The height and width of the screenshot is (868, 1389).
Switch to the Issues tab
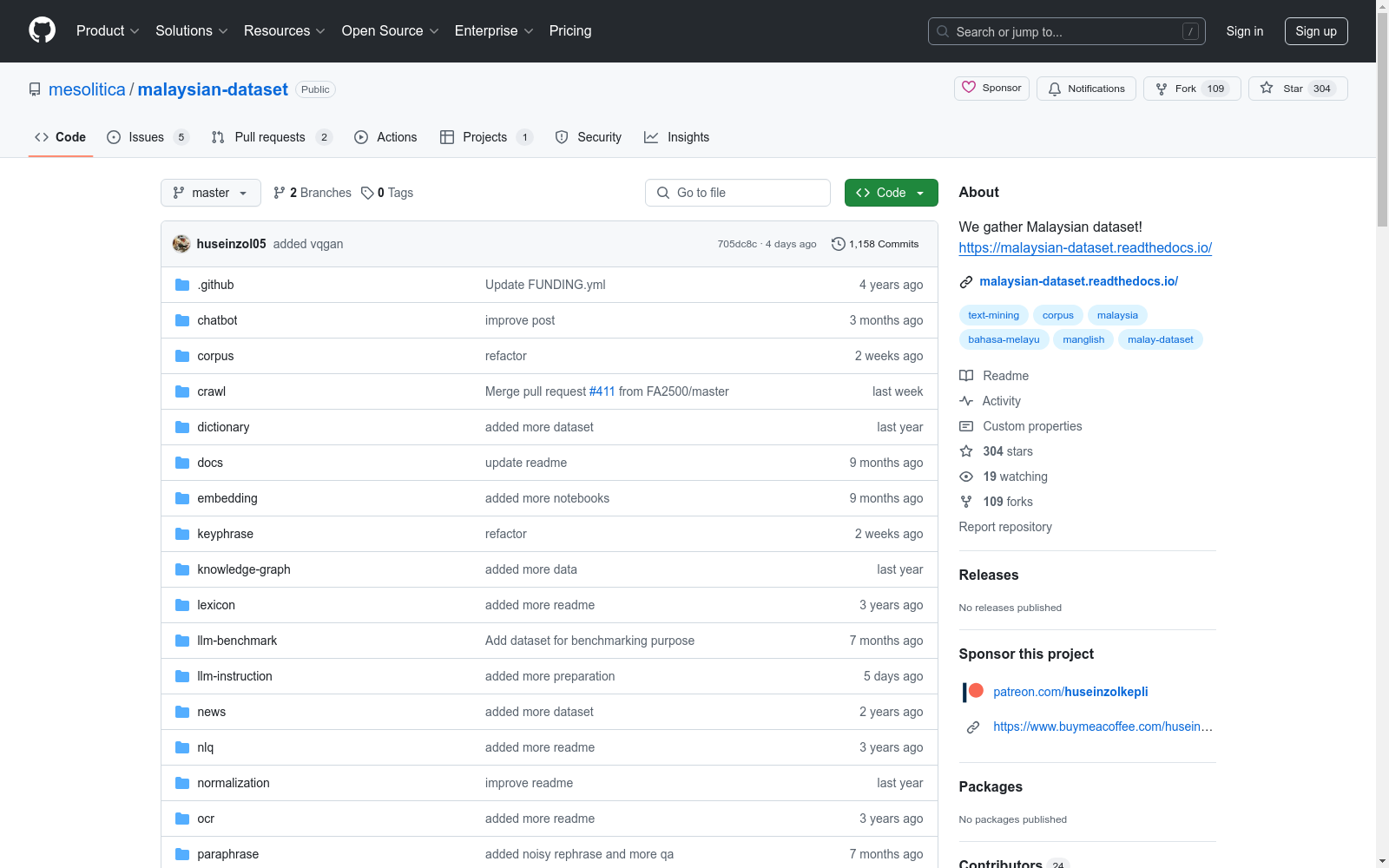click(148, 137)
